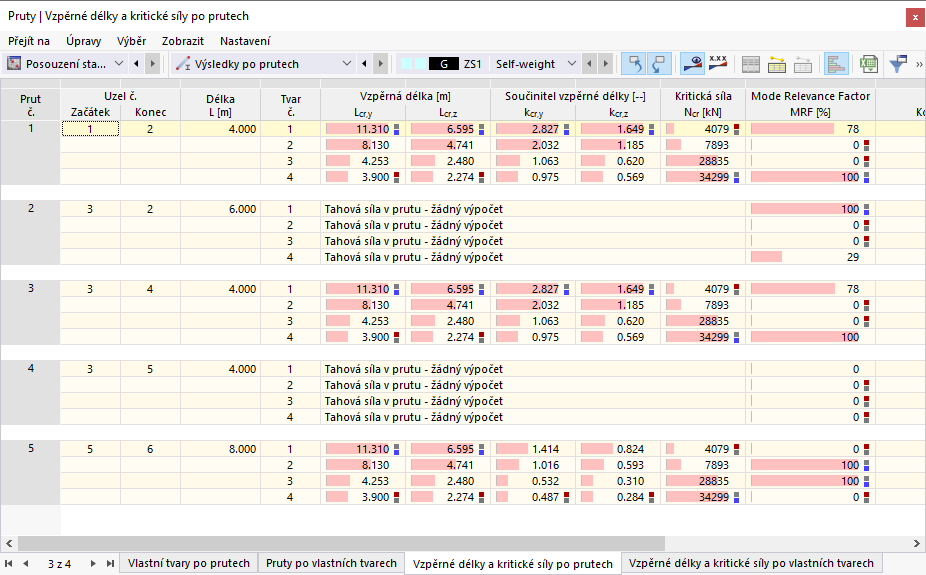Click Prut 3 row header

[x=30, y=312]
